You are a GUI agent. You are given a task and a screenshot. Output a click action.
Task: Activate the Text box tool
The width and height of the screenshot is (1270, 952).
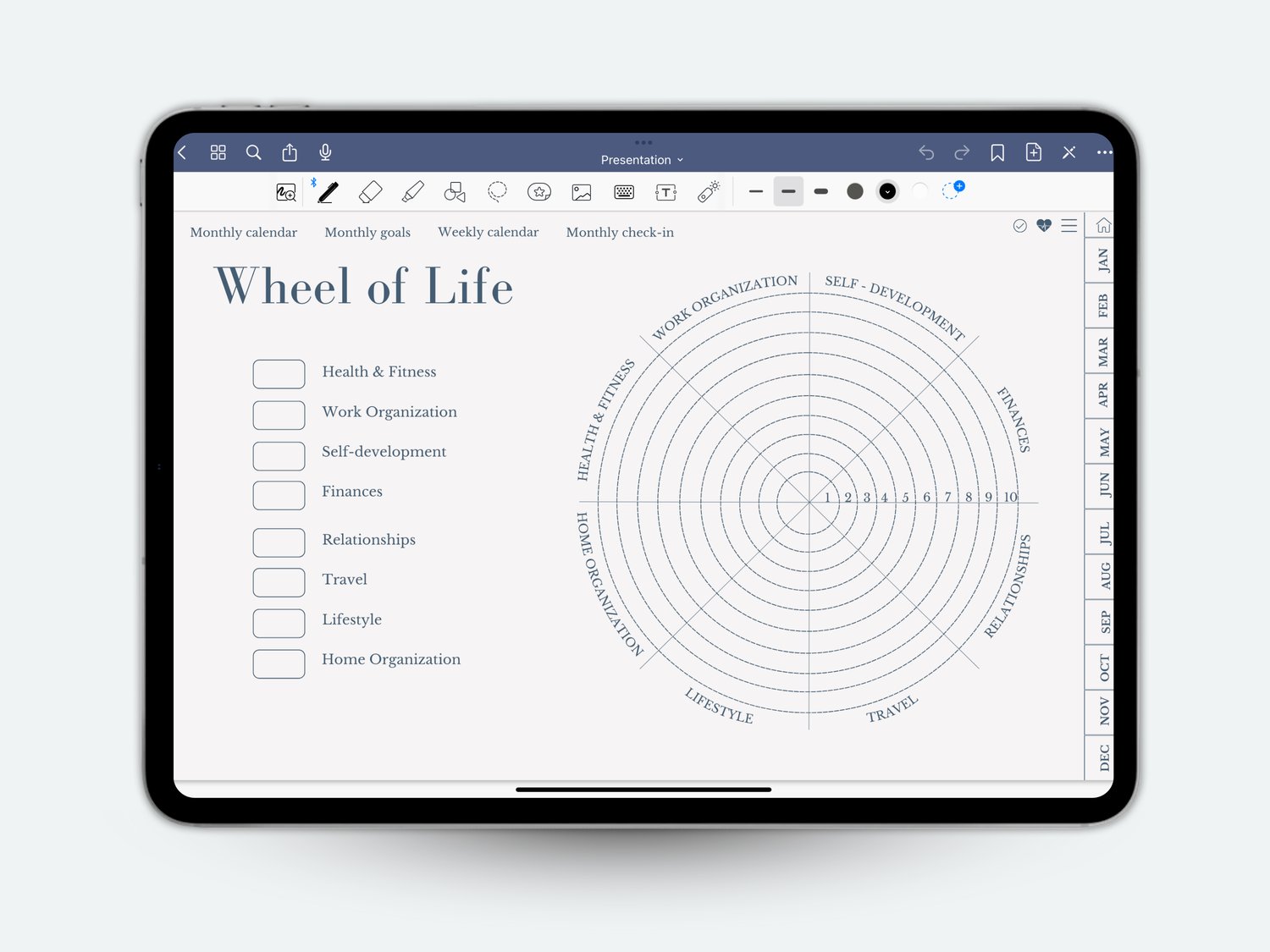click(666, 192)
